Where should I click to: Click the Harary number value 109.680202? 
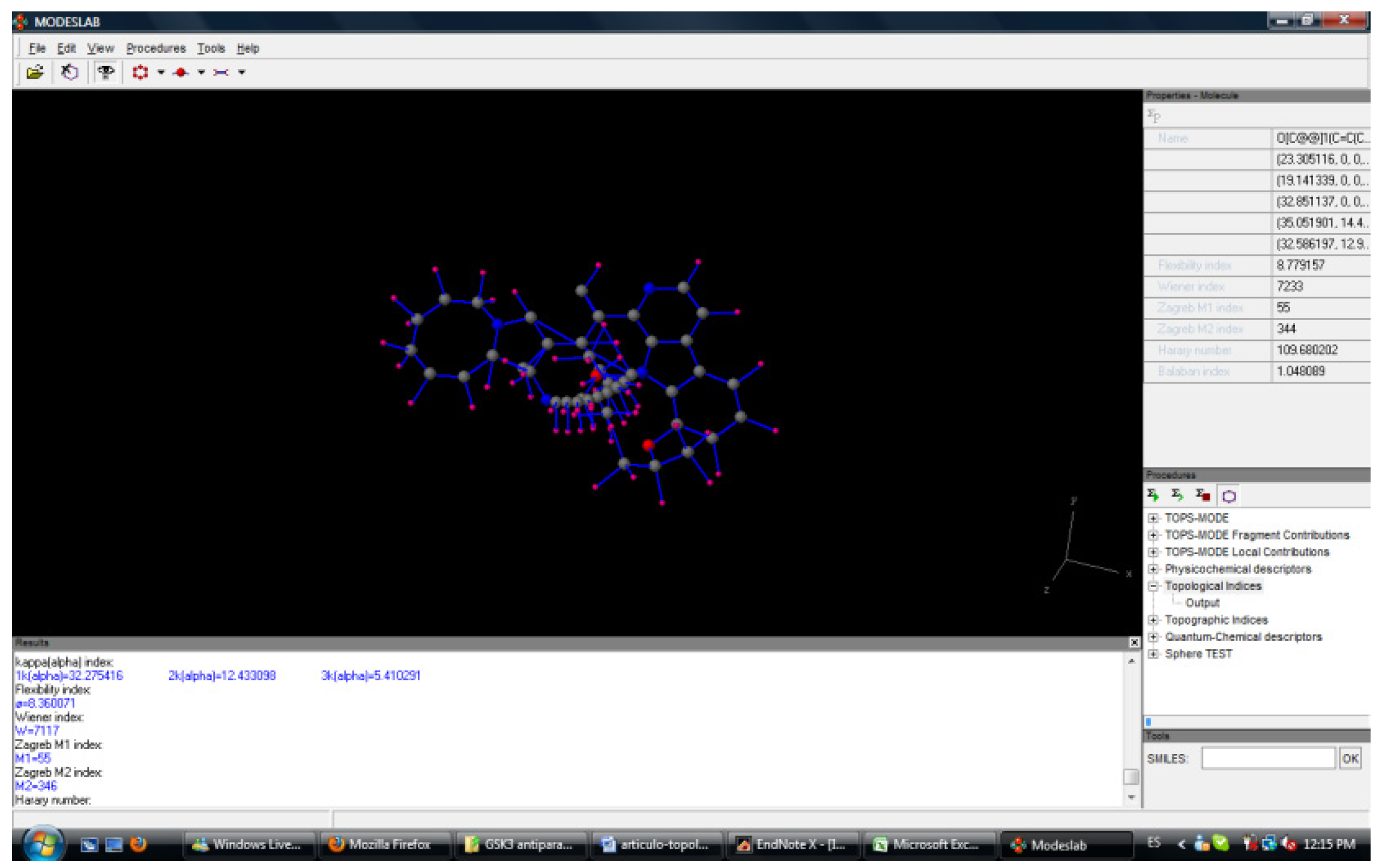(x=1307, y=349)
